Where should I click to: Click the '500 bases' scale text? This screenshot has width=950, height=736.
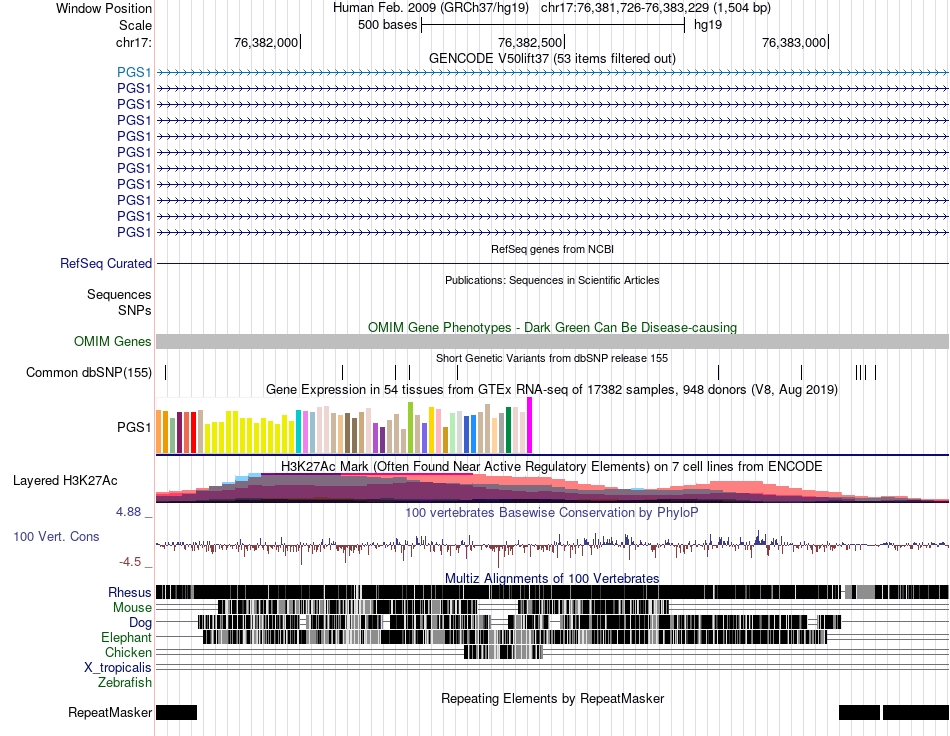pos(387,25)
